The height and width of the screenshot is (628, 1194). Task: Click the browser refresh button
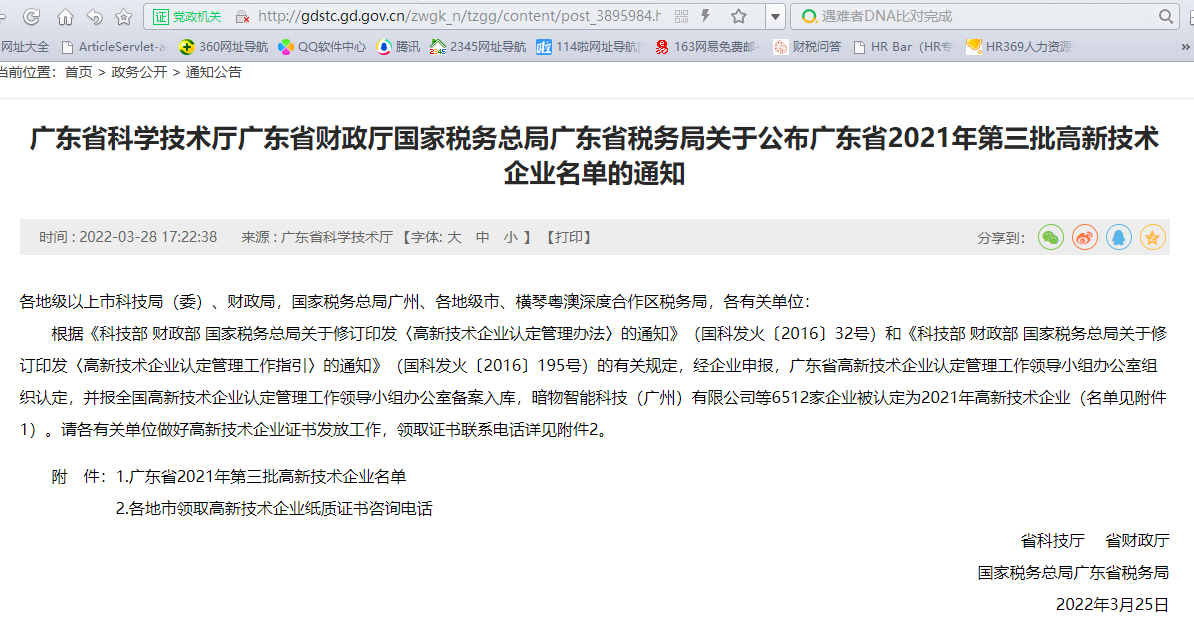[32, 17]
